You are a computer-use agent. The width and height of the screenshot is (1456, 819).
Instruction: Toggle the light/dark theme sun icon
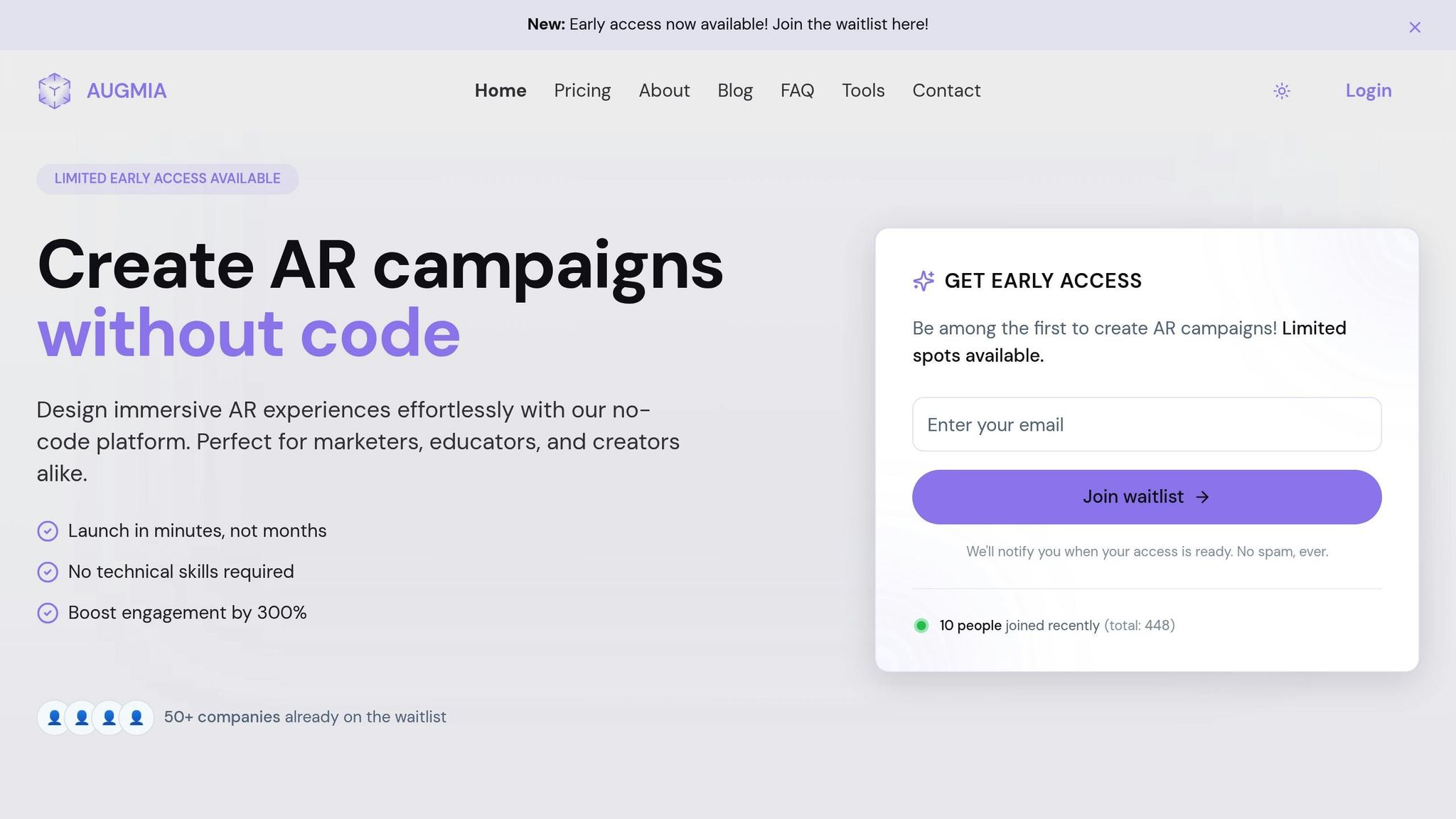(1282, 91)
